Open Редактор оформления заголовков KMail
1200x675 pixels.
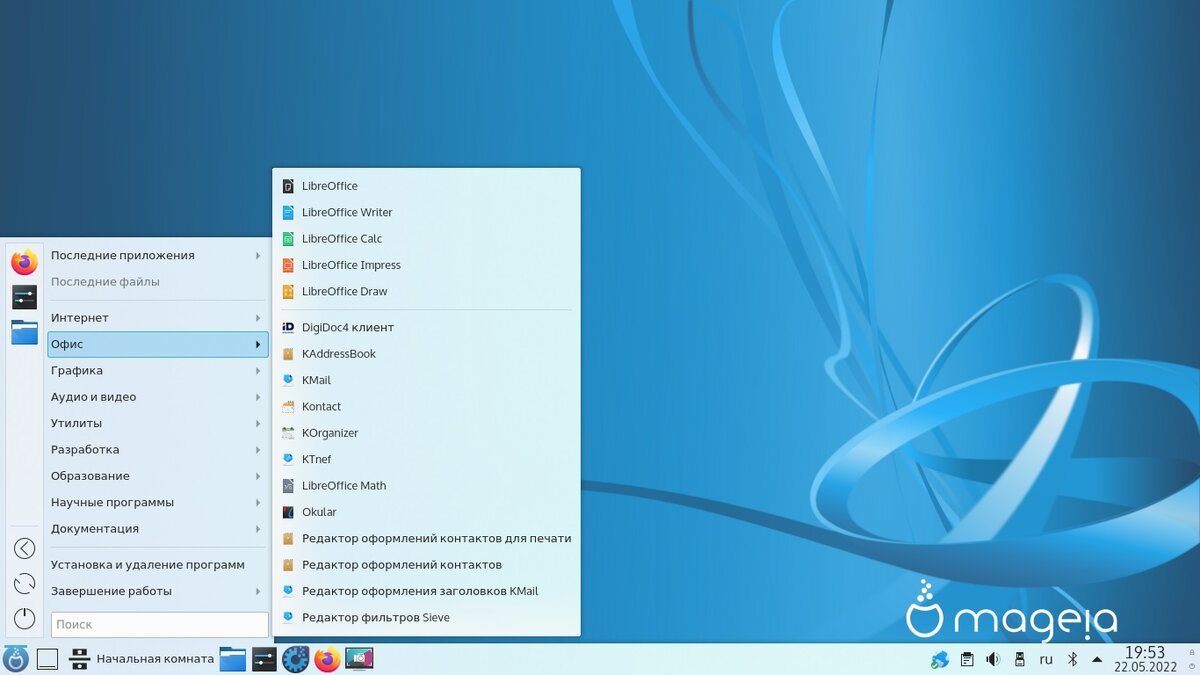point(426,591)
